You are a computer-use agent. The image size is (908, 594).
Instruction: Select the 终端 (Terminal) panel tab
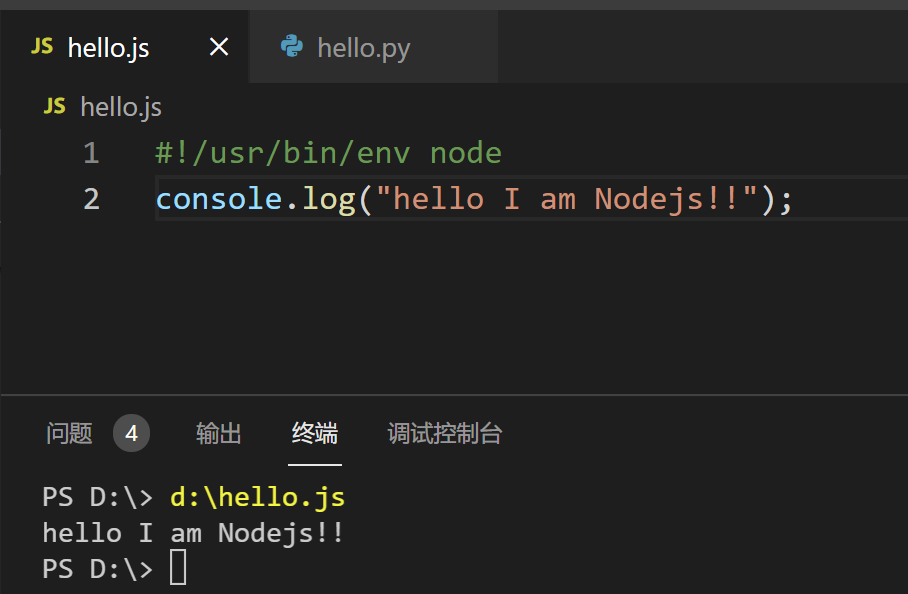tap(315, 433)
